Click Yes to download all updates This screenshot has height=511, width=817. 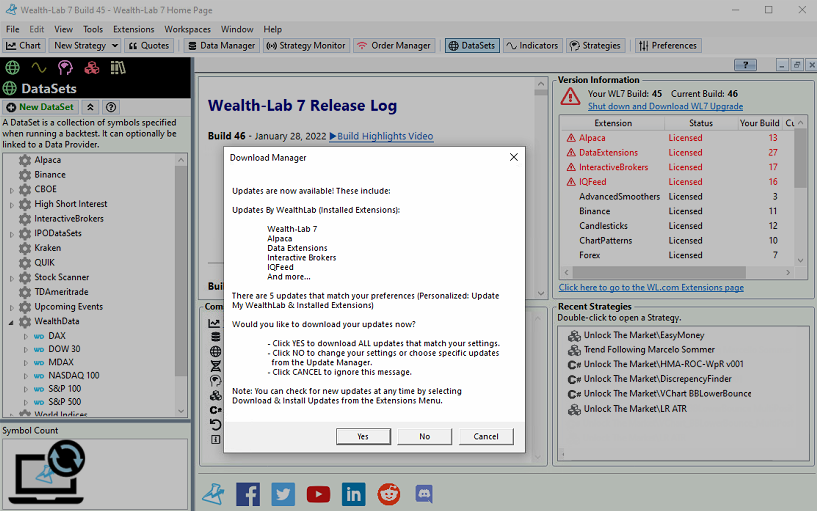pos(363,436)
